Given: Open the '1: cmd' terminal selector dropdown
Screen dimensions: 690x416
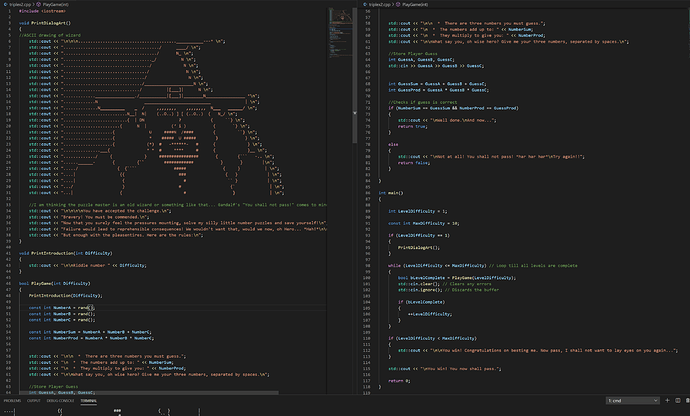Looking at the screenshot, I should [632, 401].
